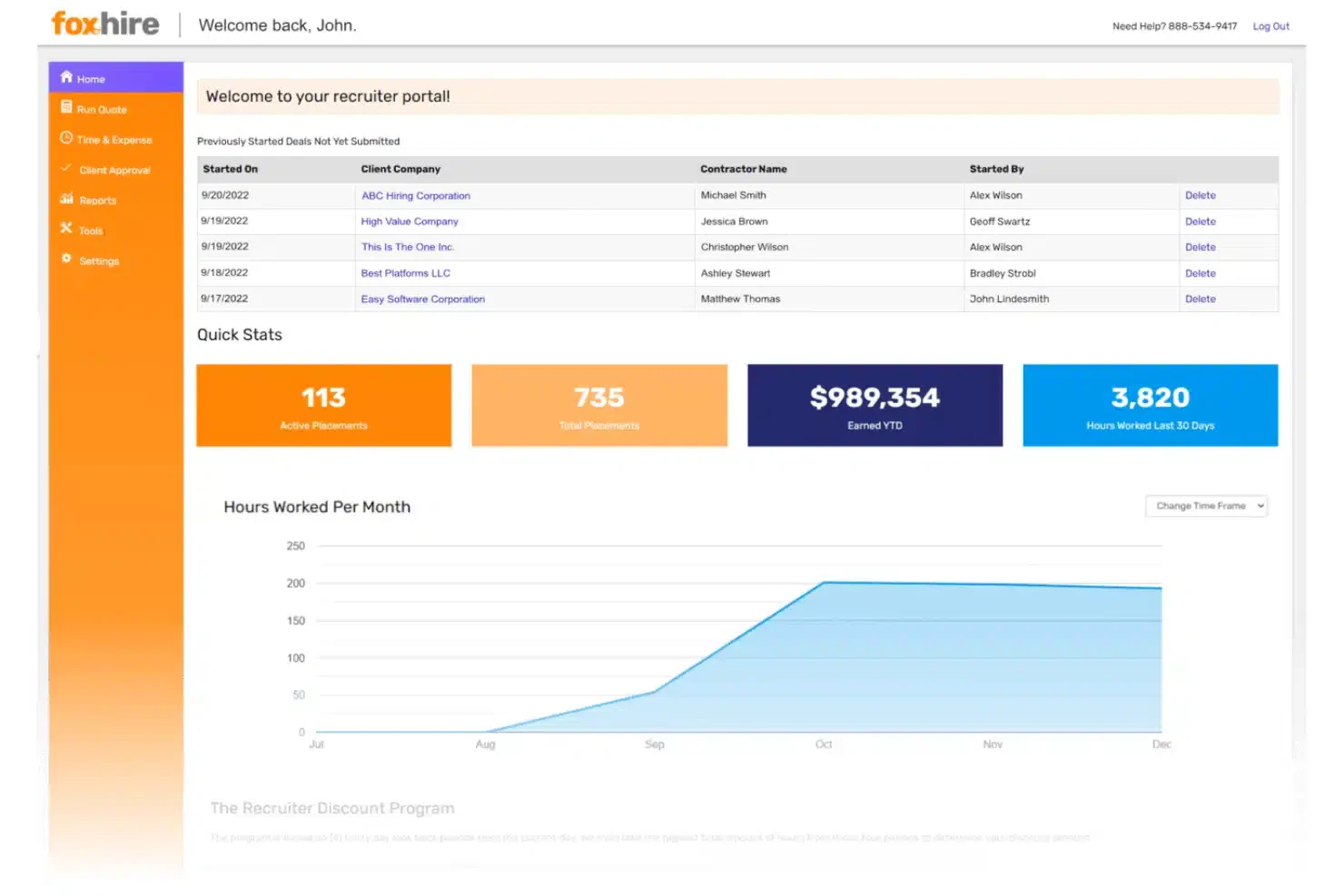The image size is (1344, 896).
Task: Delete the Christopher Wilson deal row
Action: click(x=1200, y=247)
